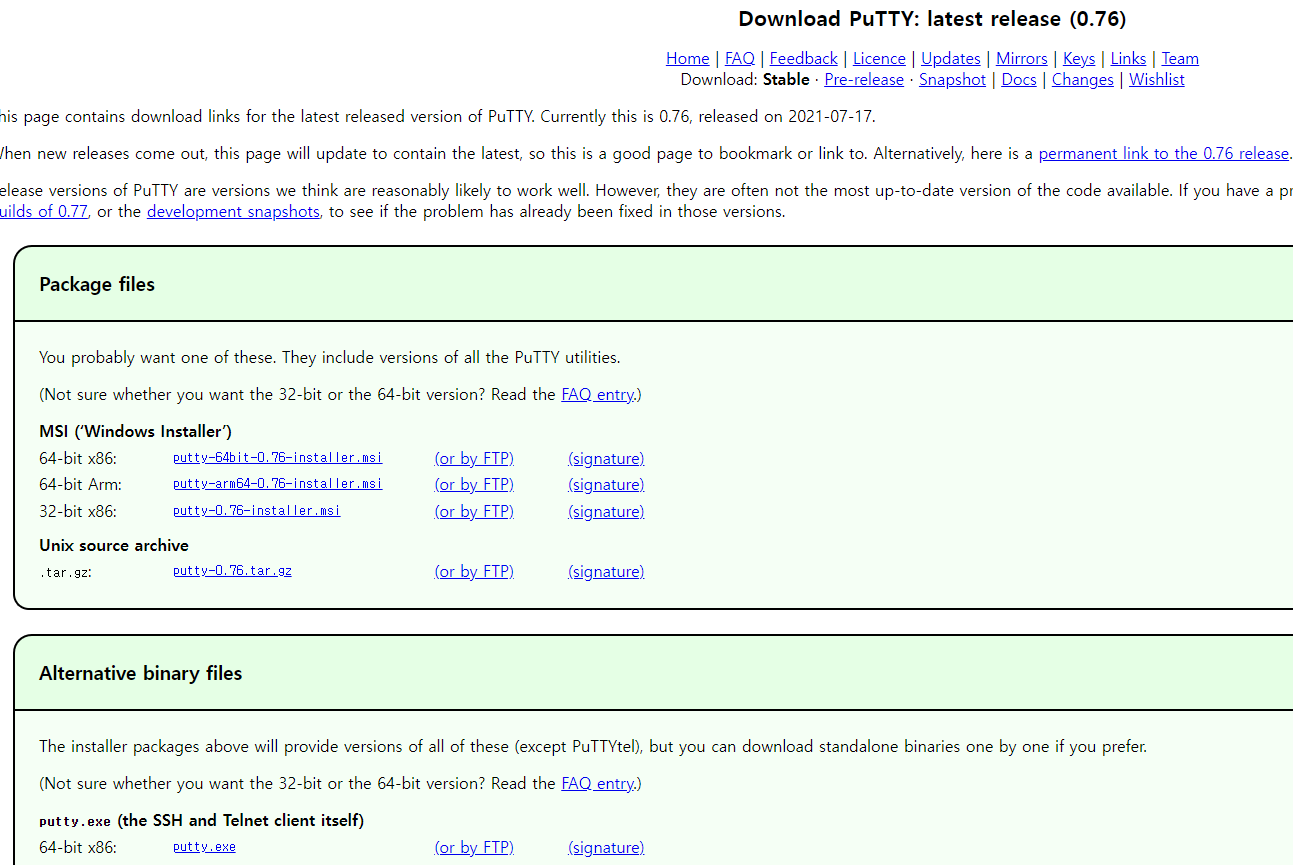The width and height of the screenshot is (1293, 865).
Task: Open the Docs link
Action: 1019,79
